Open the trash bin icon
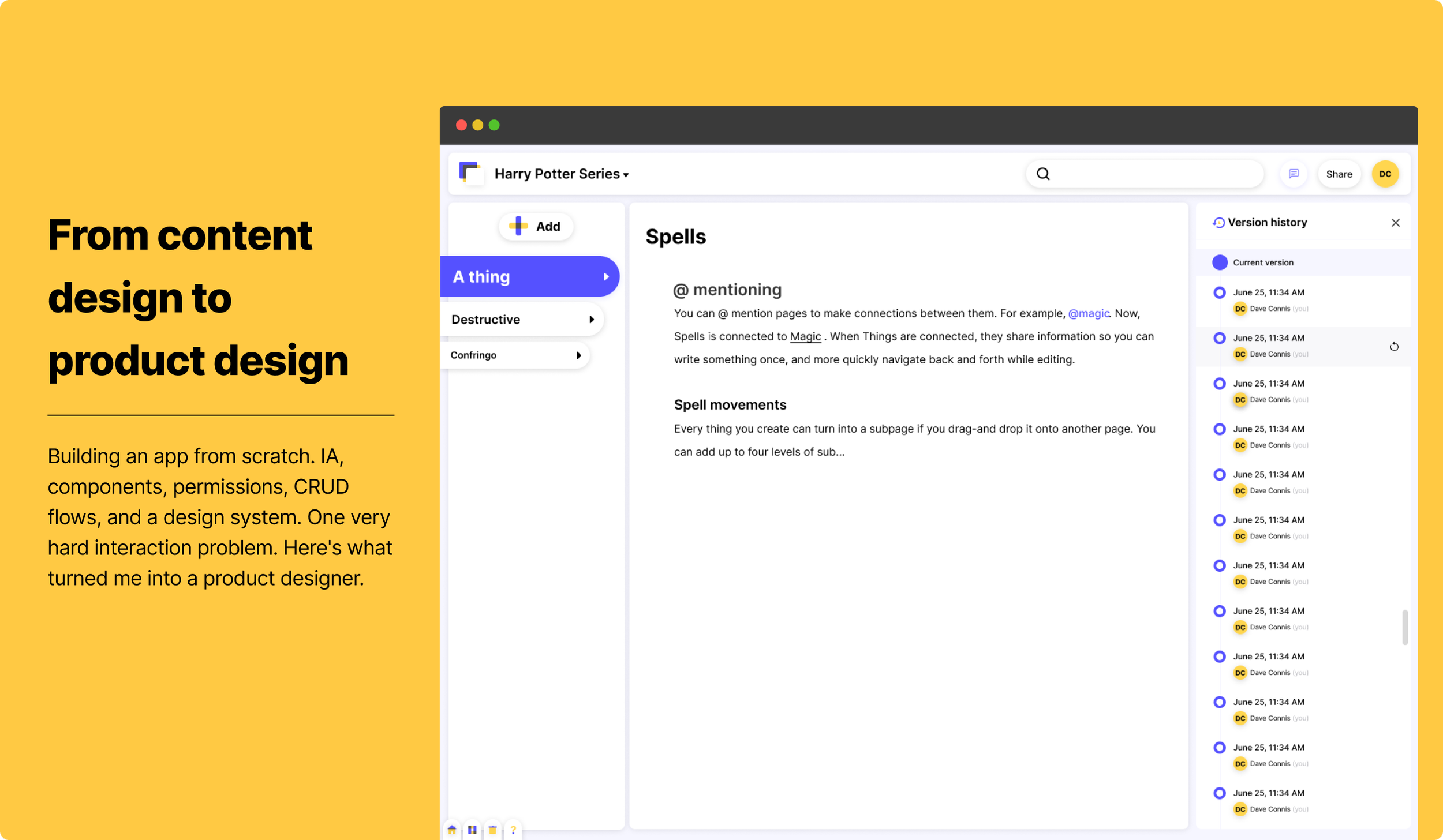 click(x=492, y=830)
